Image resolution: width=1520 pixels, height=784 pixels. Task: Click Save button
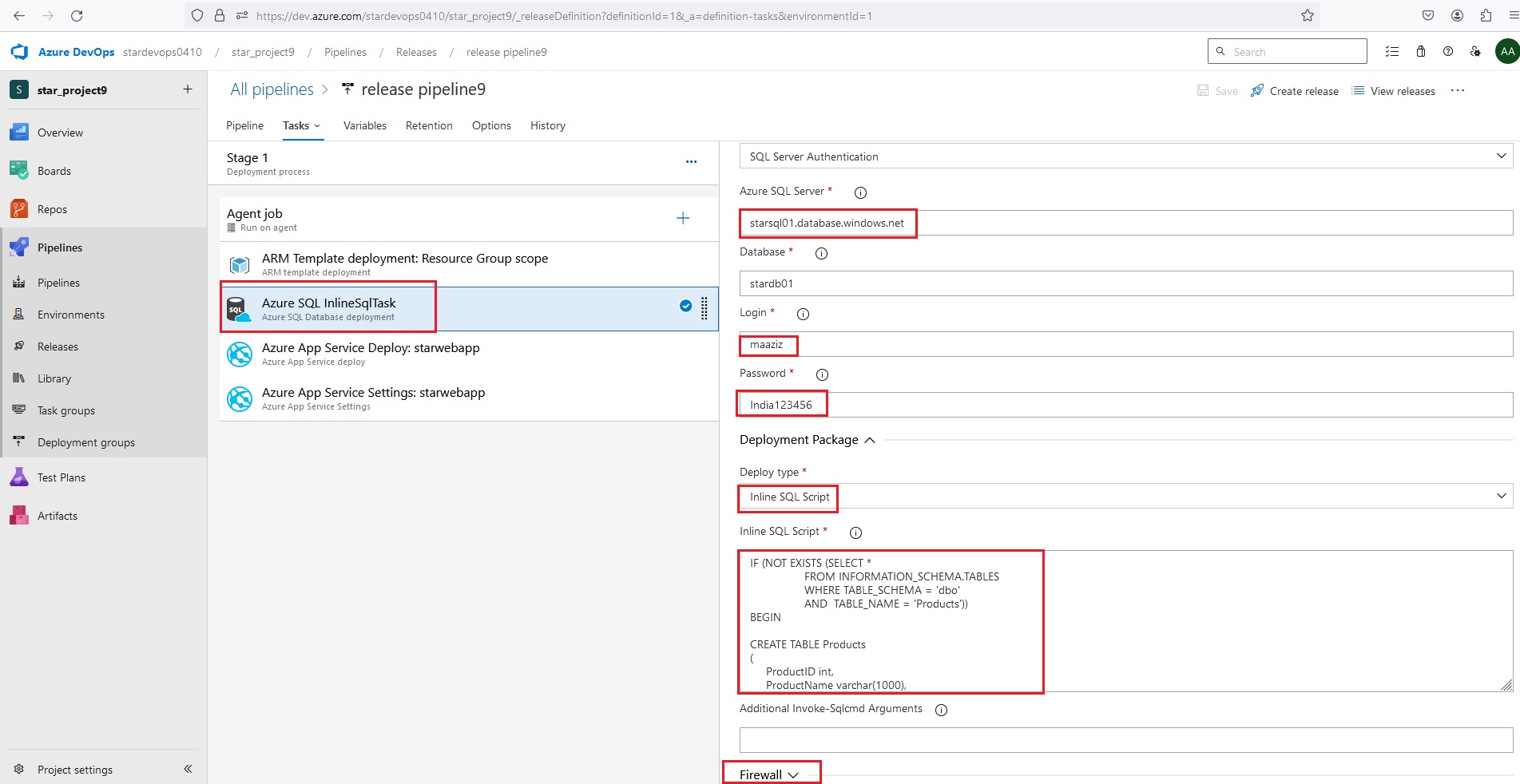click(x=1217, y=90)
